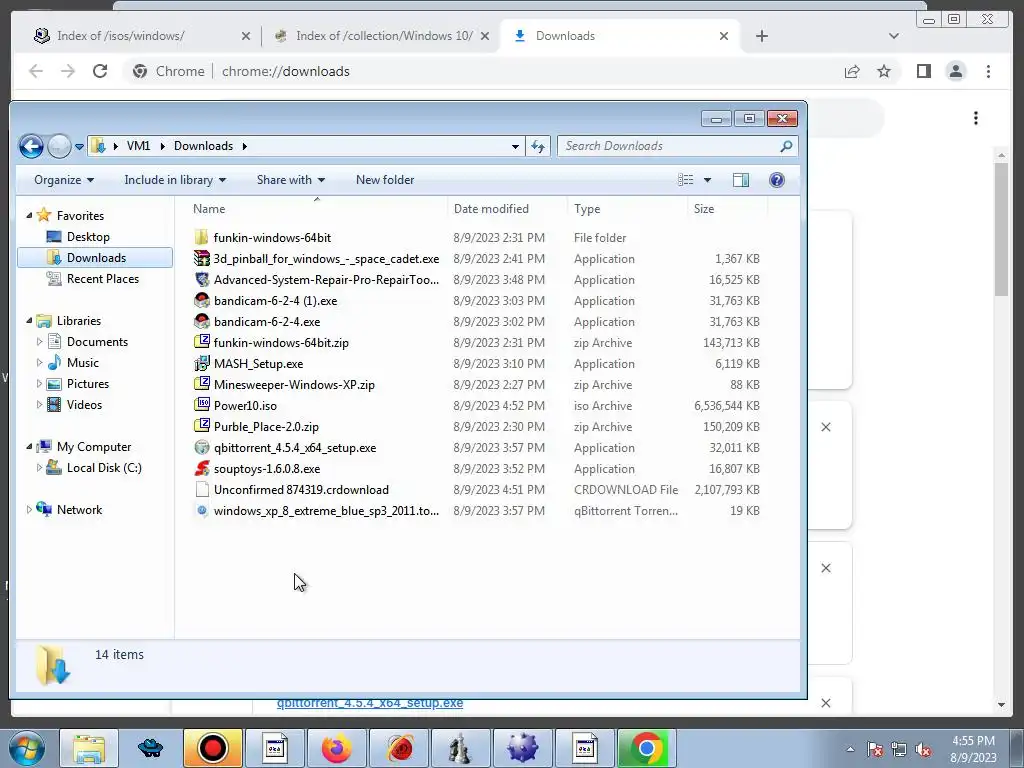Click the Change your view icon

pyautogui.click(x=685, y=180)
